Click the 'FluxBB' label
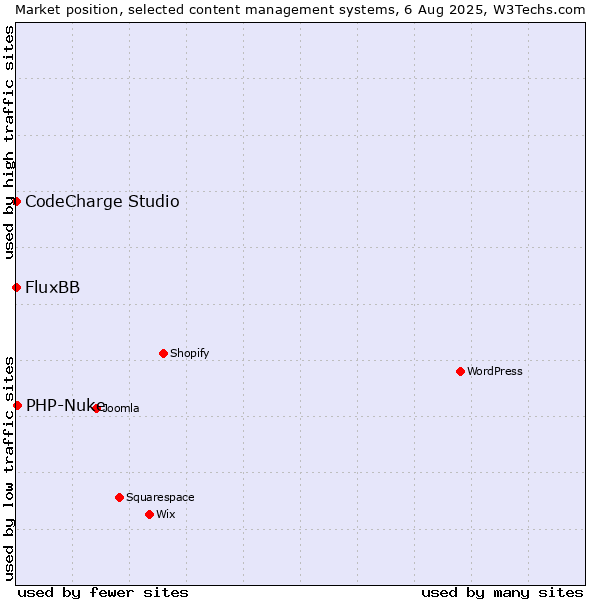Screen dimensions: 600x600 pyautogui.click(x=52, y=287)
